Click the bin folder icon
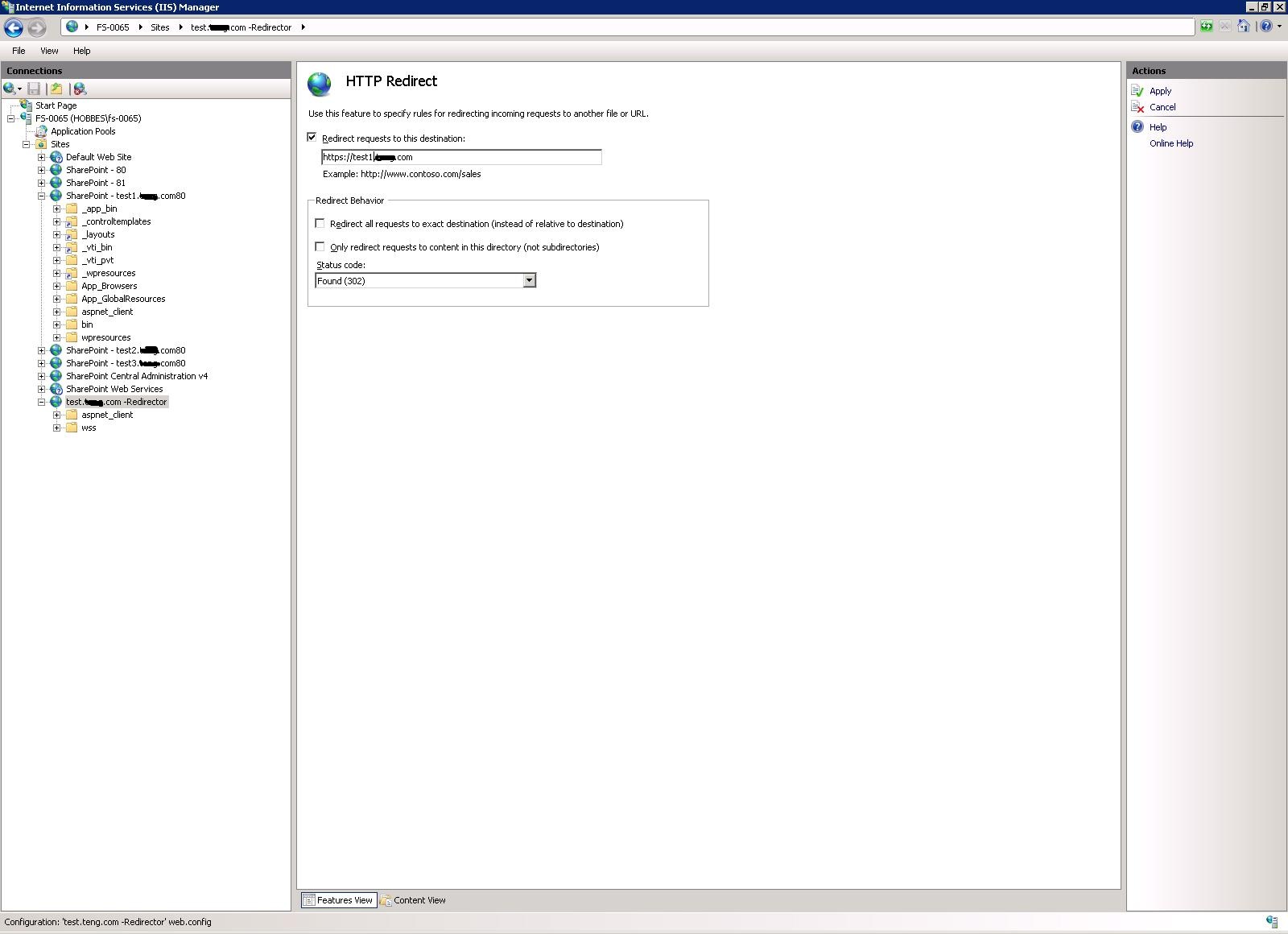This screenshot has height=934, width=1288. click(x=72, y=324)
